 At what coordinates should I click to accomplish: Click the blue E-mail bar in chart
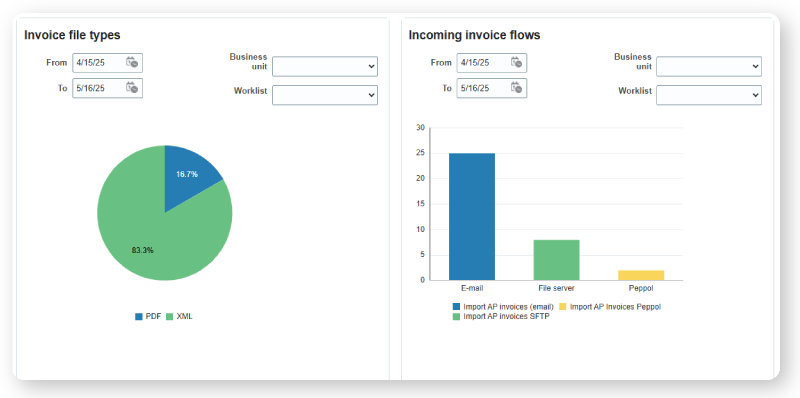click(472, 216)
